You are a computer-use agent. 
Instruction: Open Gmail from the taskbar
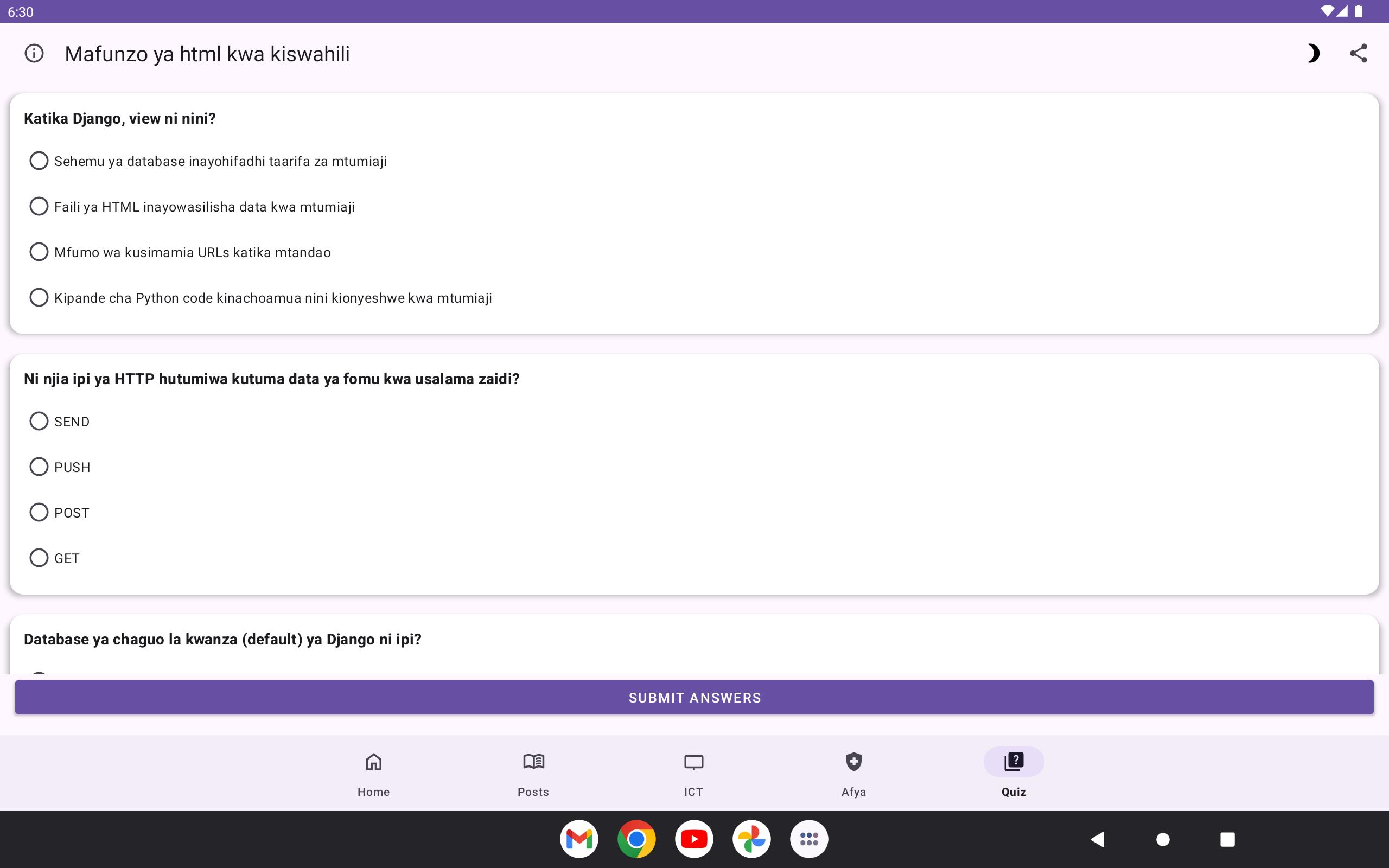[x=578, y=839]
